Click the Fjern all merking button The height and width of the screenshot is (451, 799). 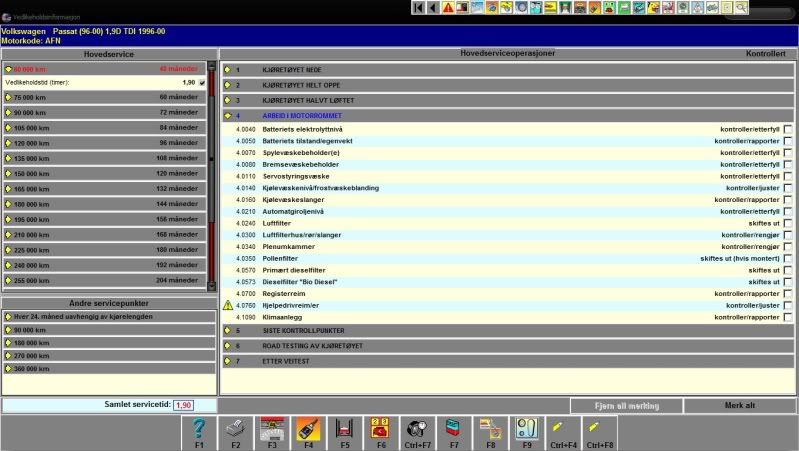pyautogui.click(x=626, y=406)
